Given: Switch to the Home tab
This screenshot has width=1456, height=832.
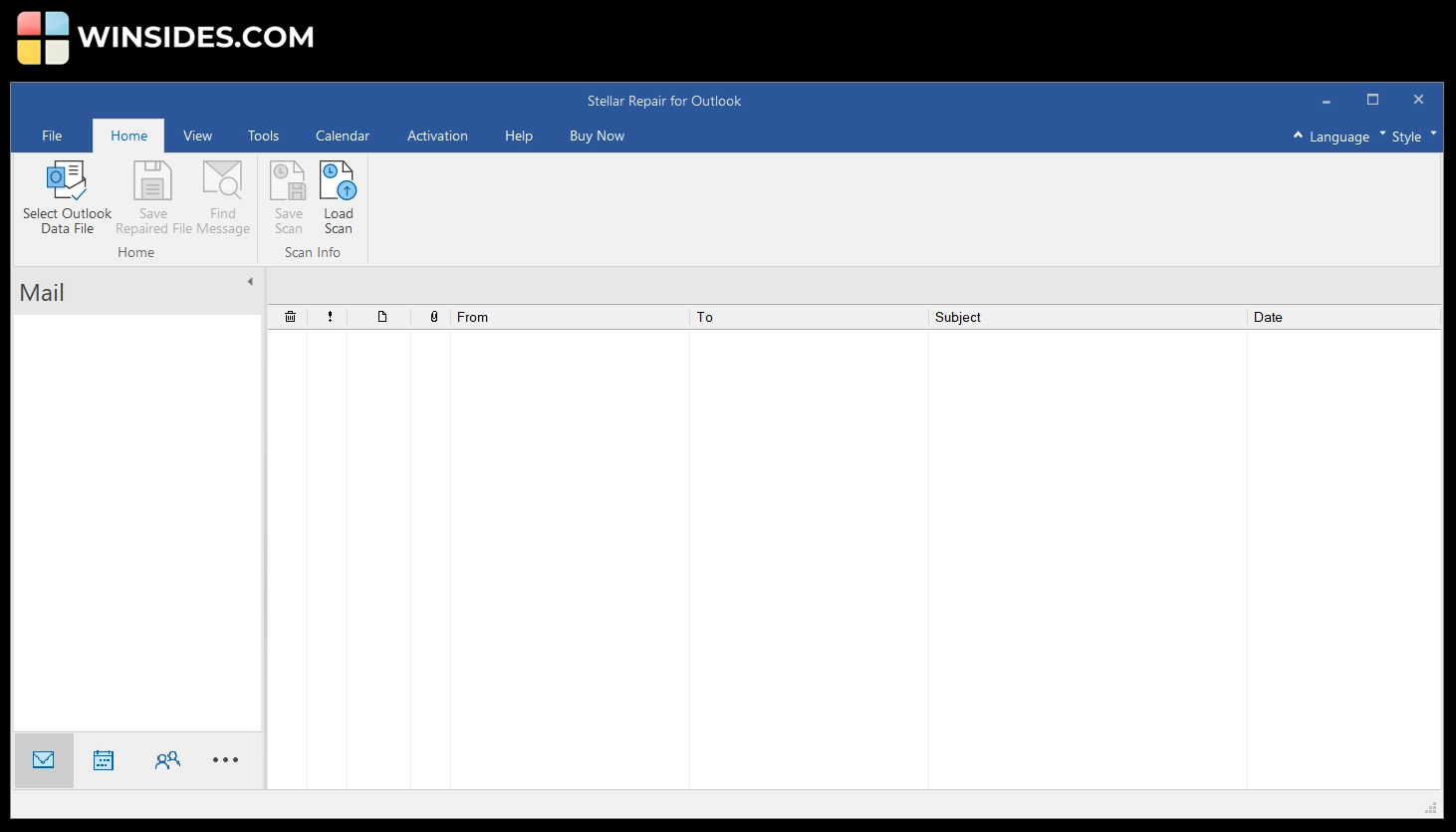Looking at the screenshot, I should [x=128, y=136].
